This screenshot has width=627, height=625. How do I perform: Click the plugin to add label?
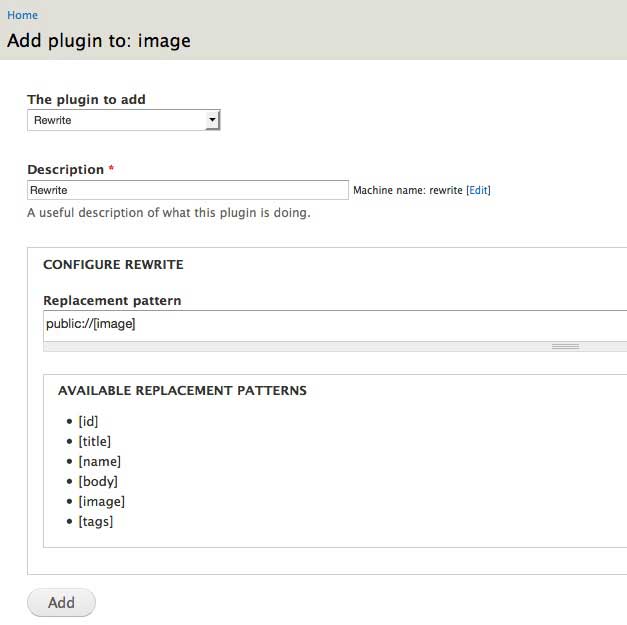[86, 99]
